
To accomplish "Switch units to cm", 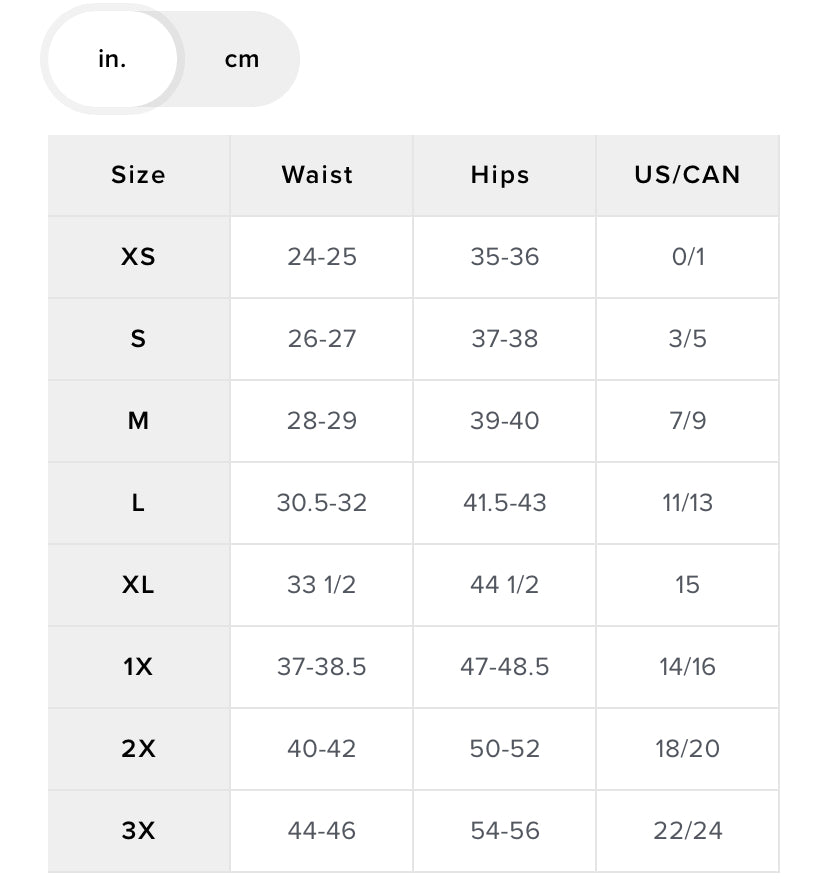I will pyautogui.click(x=242, y=60).
